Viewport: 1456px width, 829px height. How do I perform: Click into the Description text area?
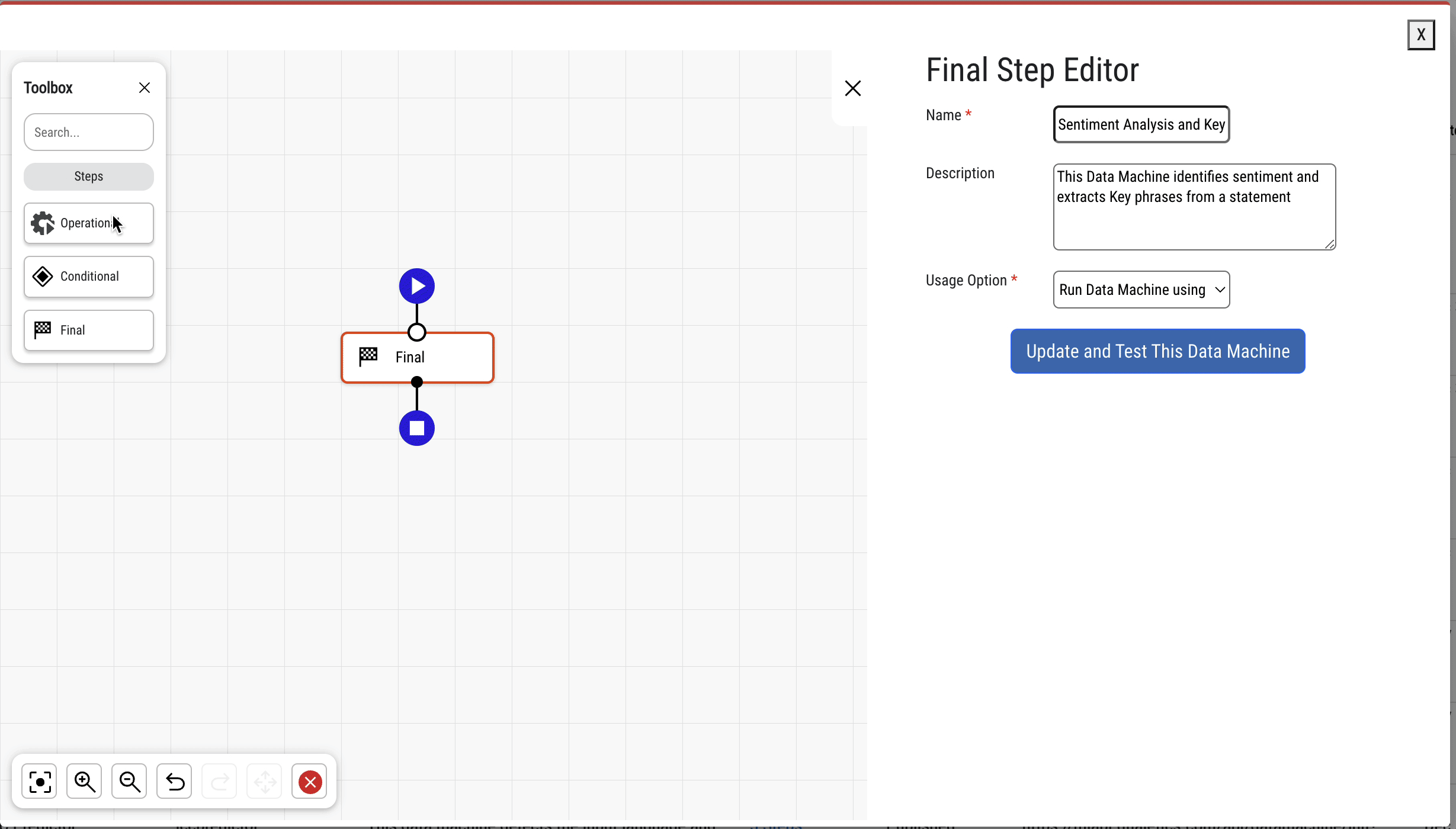tap(1194, 207)
